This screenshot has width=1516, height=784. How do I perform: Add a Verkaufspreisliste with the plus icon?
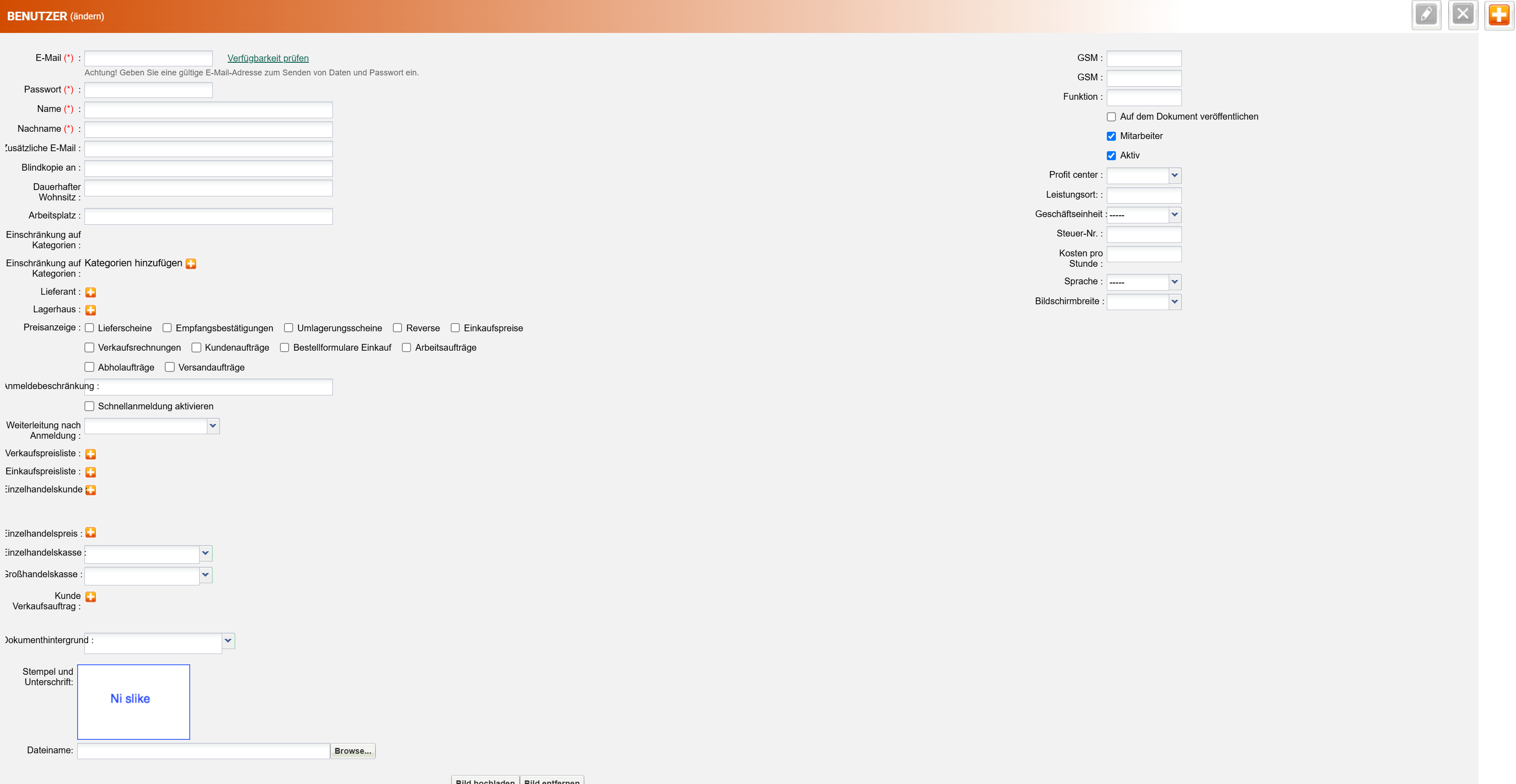point(91,454)
